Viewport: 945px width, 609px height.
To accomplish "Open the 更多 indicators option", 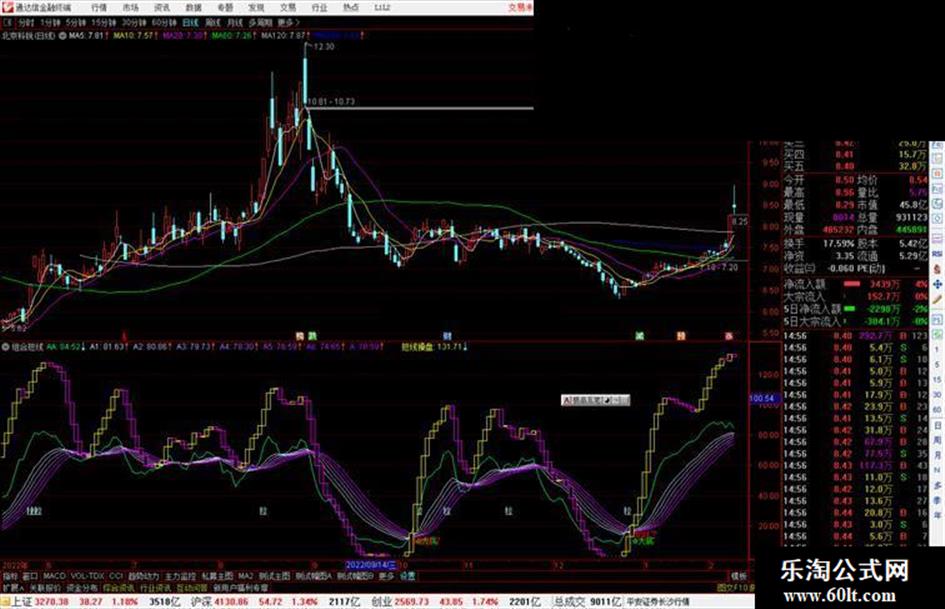I will click(386, 576).
